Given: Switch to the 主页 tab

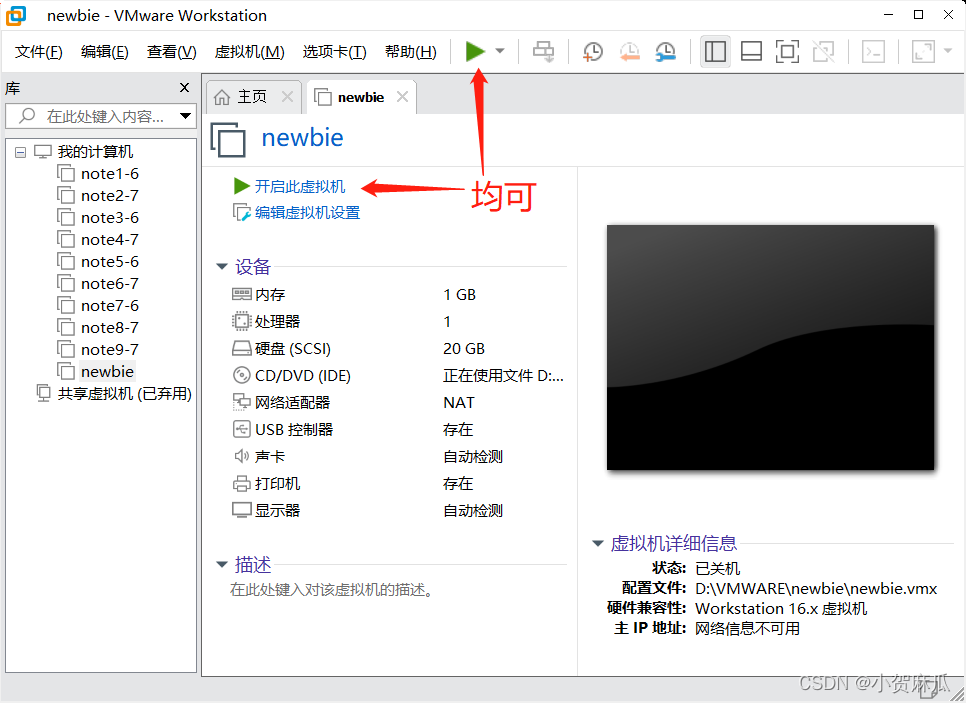Looking at the screenshot, I should tap(252, 97).
